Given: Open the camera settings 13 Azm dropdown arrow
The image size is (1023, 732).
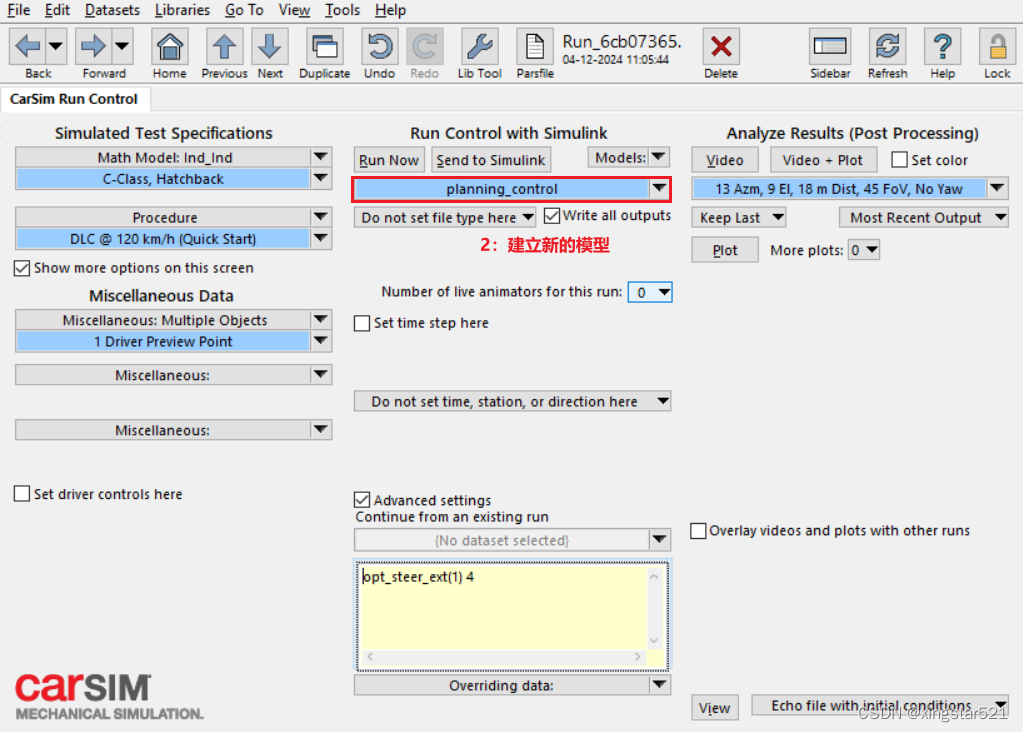Looking at the screenshot, I should point(997,189).
